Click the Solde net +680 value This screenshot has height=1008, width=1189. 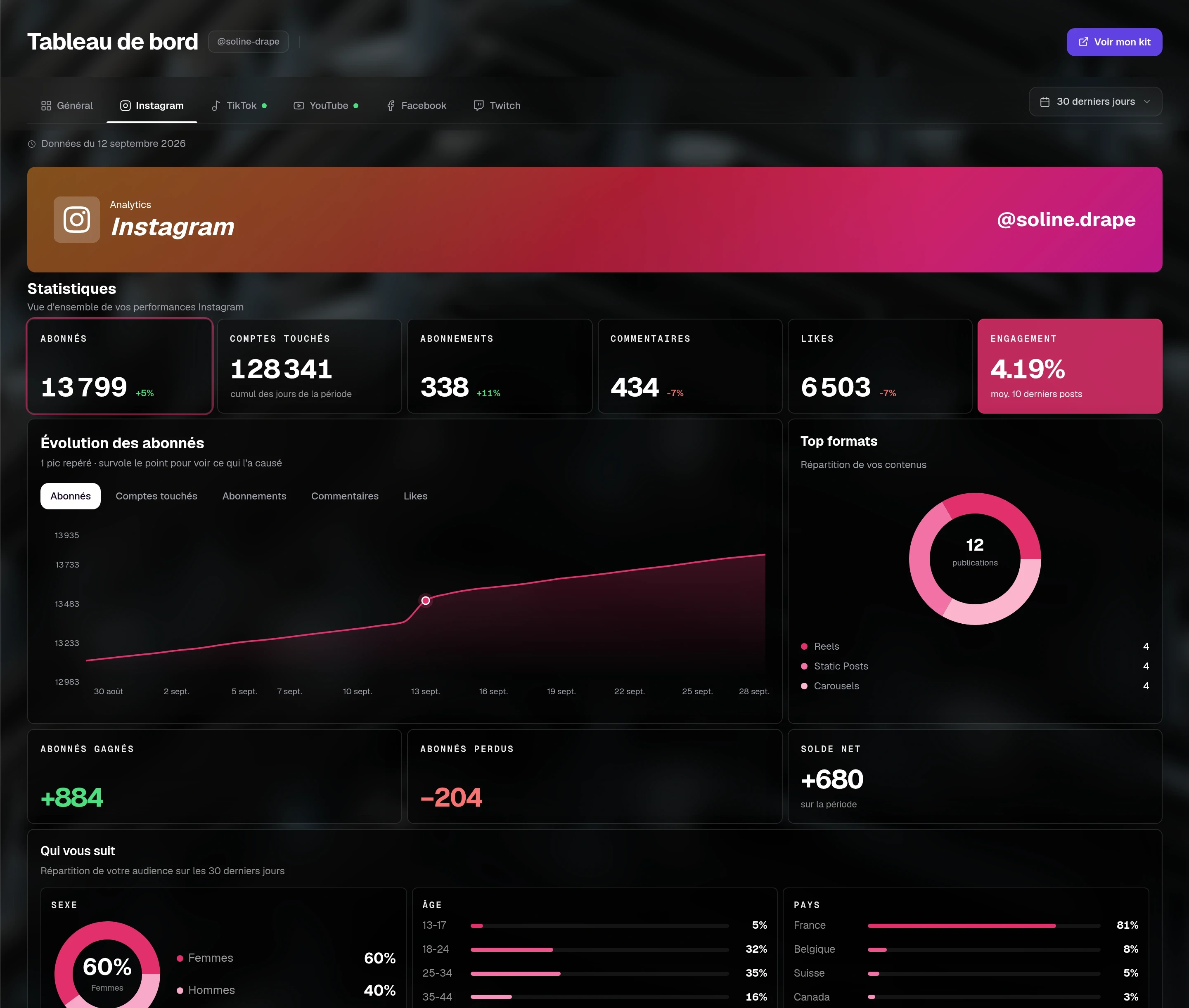click(x=832, y=779)
